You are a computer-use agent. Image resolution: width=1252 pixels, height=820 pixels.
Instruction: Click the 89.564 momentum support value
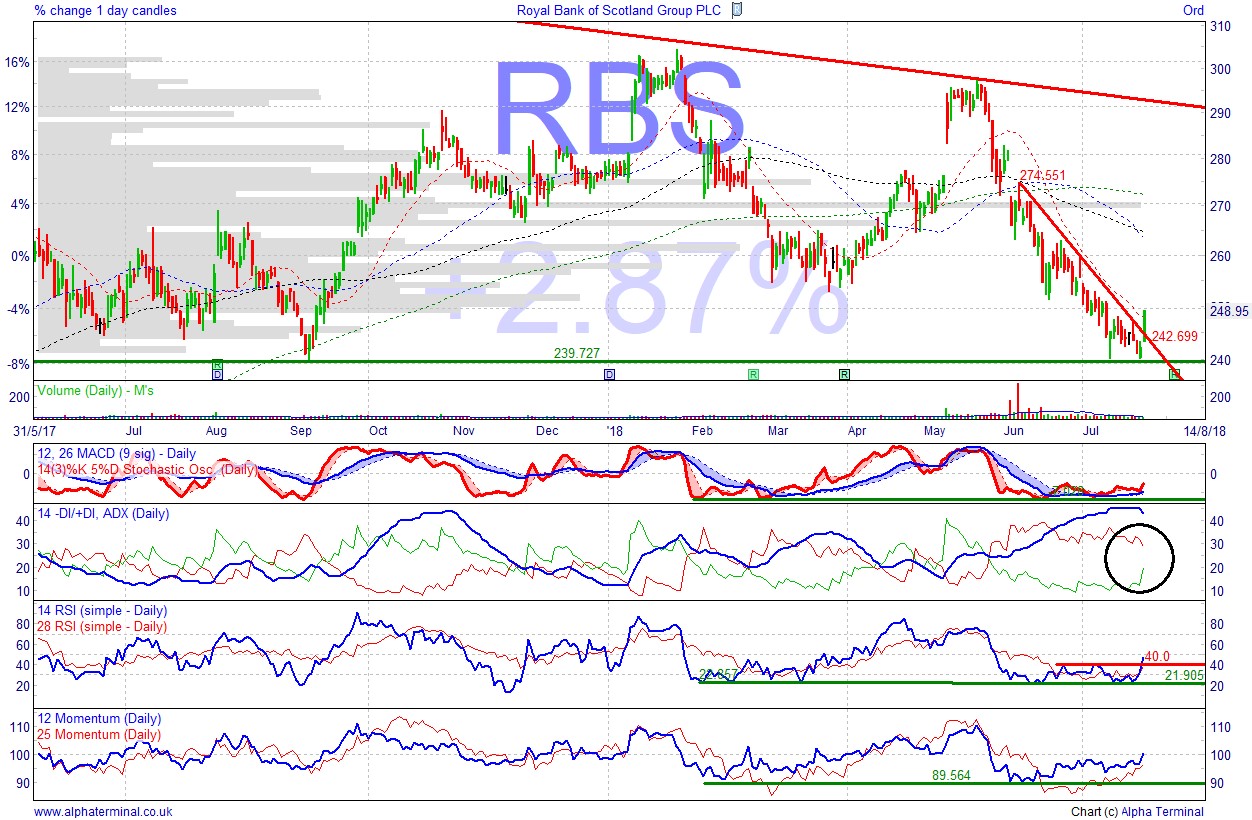tap(951, 775)
